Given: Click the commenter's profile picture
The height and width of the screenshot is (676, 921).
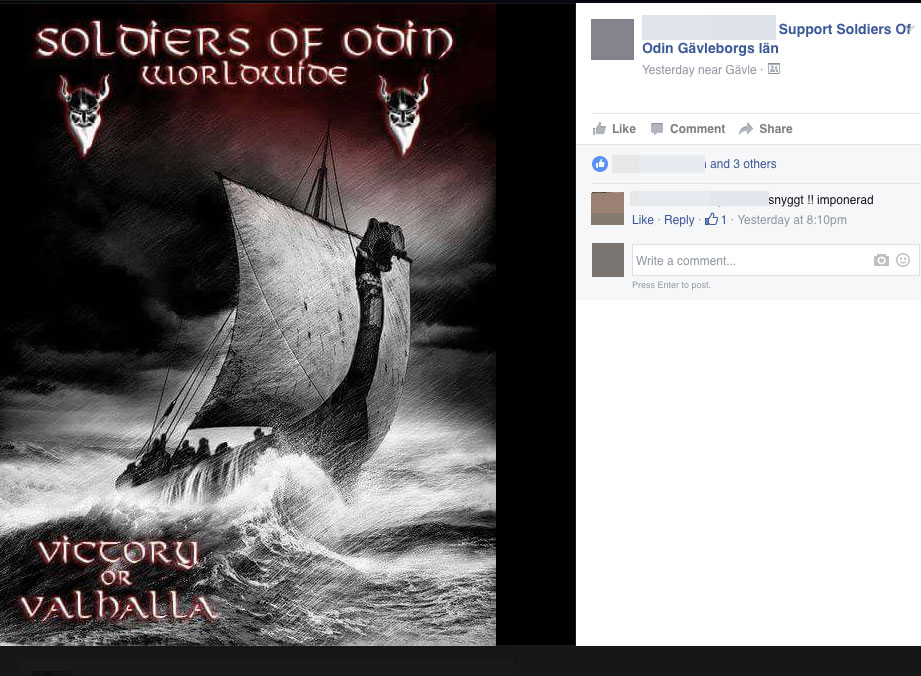Looking at the screenshot, I should 607,208.
